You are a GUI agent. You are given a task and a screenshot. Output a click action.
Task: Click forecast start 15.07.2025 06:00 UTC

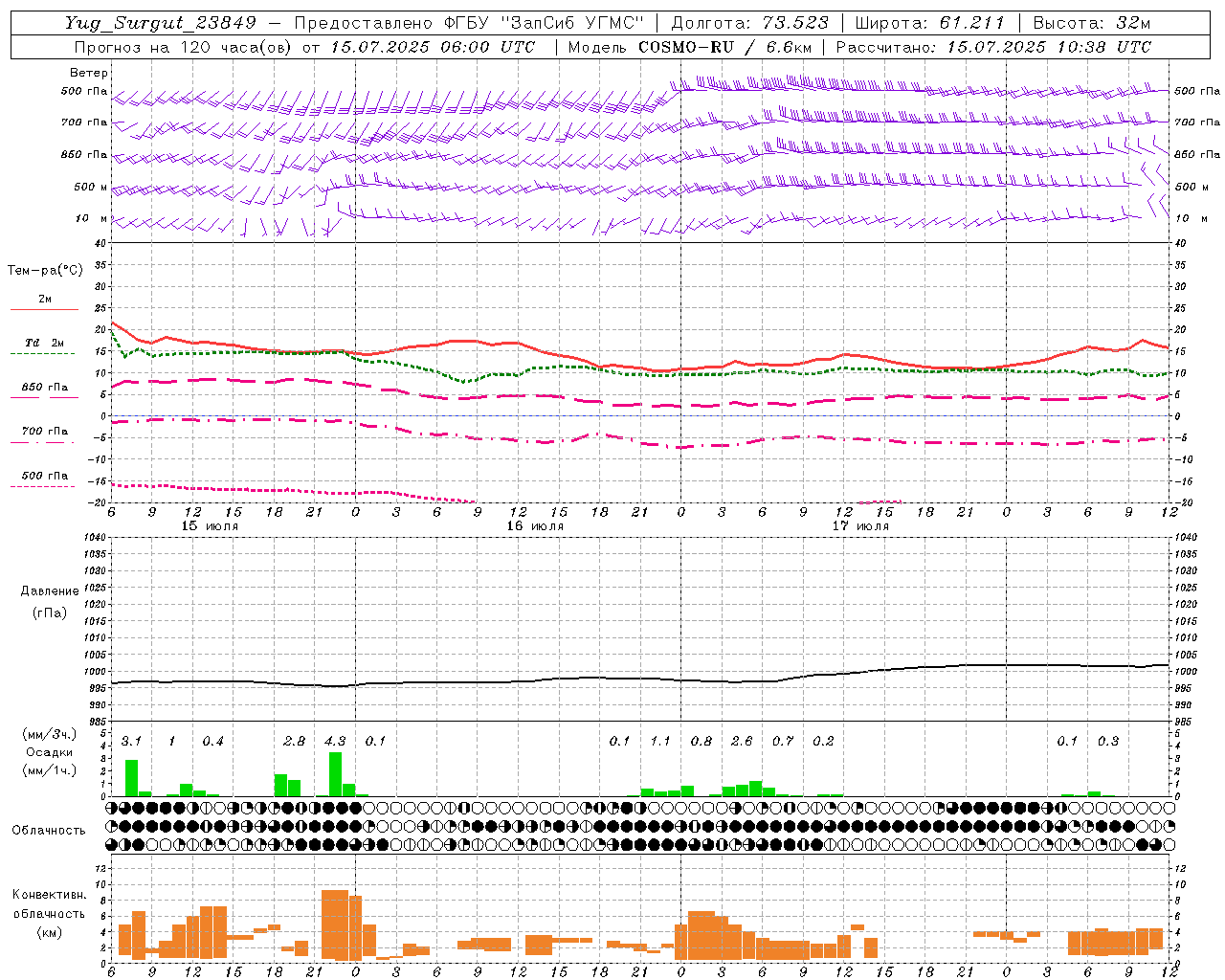click(x=433, y=47)
